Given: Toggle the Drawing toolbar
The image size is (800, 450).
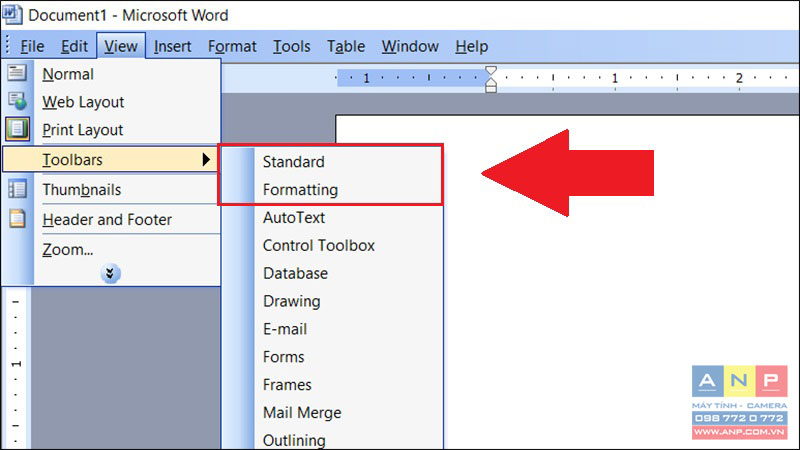Looking at the screenshot, I should pyautogui.click(x=332, y=301).
